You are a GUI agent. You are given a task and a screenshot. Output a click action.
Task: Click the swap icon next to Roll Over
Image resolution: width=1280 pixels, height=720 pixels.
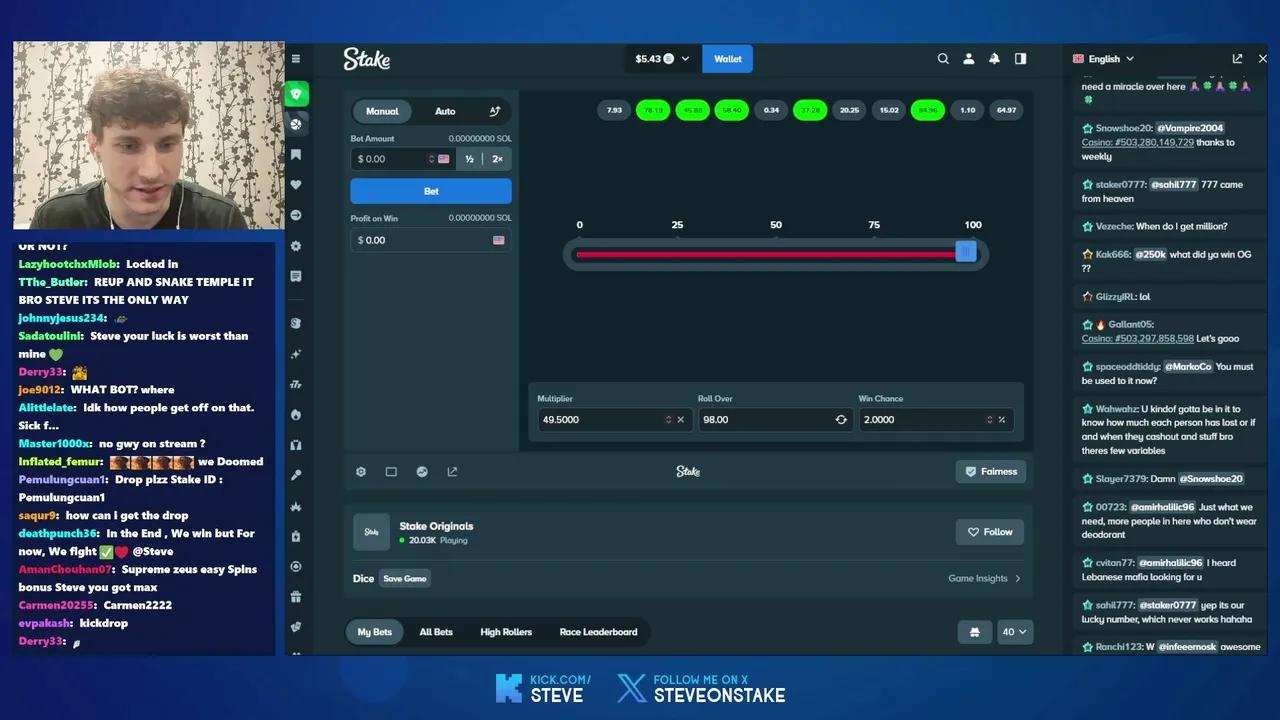841,420
